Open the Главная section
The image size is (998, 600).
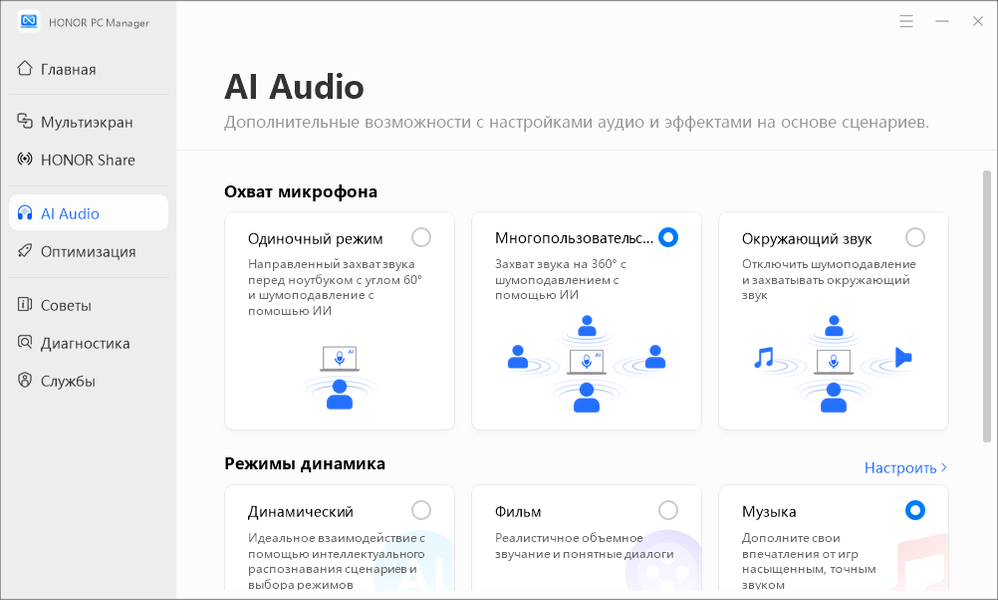point(88,69)
